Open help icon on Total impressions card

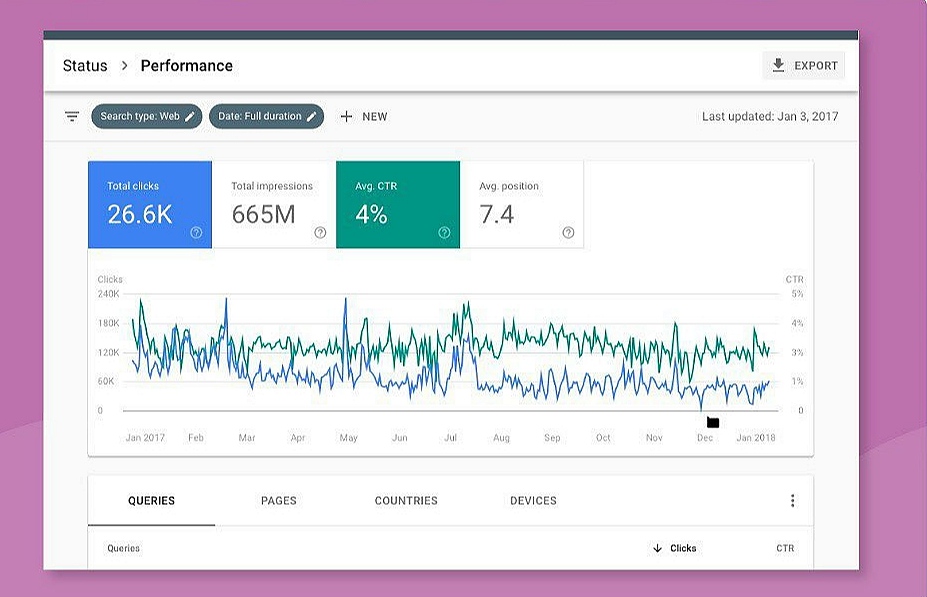[320, 232]
